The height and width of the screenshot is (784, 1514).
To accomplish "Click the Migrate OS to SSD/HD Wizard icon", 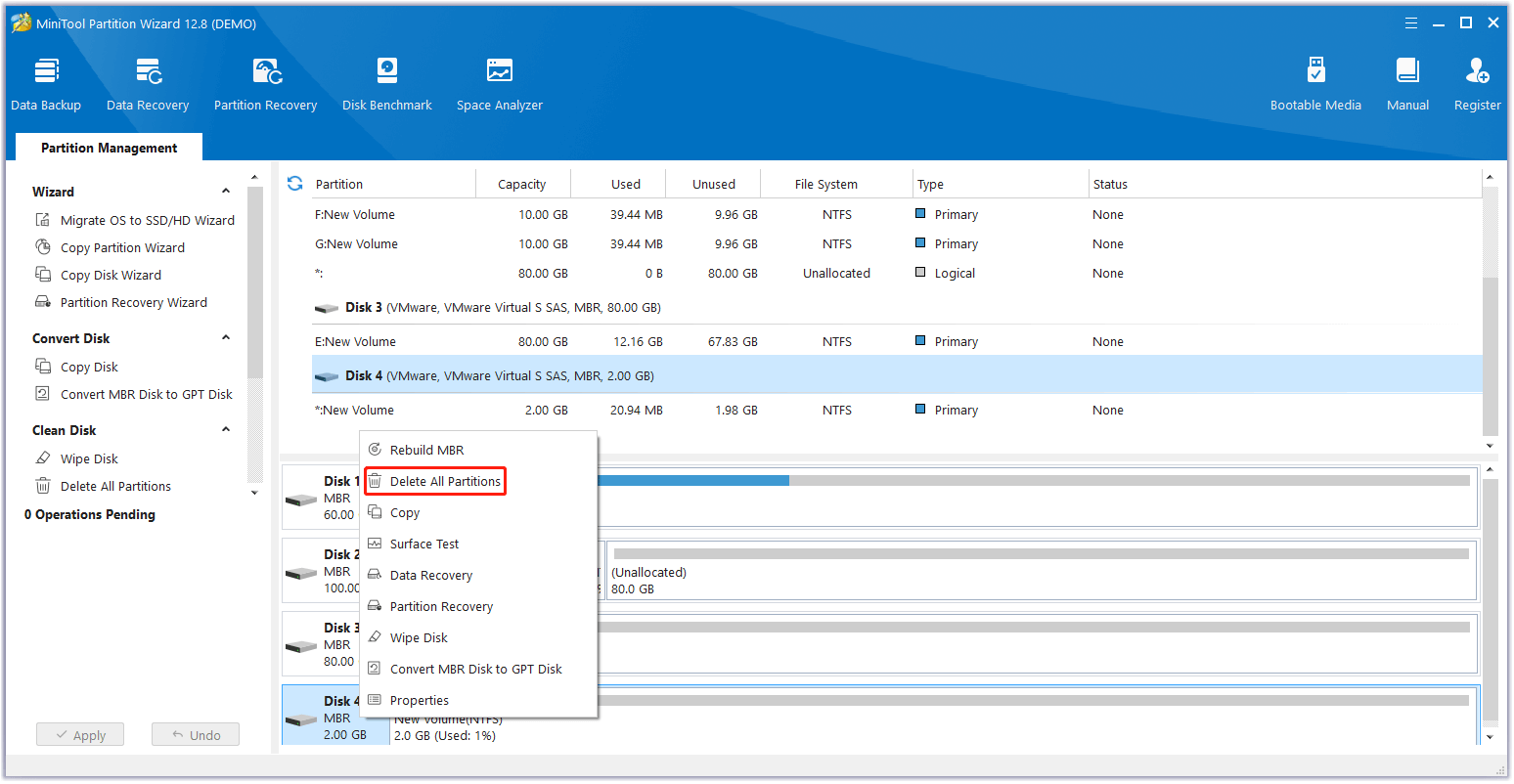I will (x=43, y=220).
